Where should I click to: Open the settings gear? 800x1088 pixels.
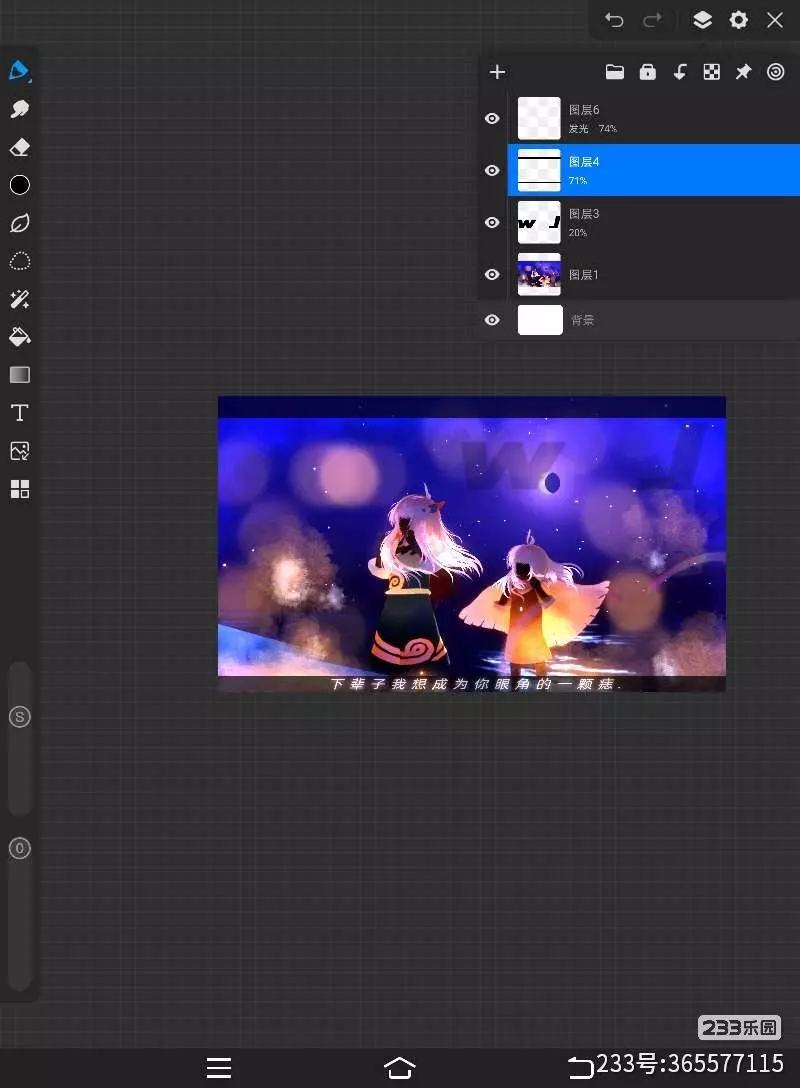click(739, 20)
